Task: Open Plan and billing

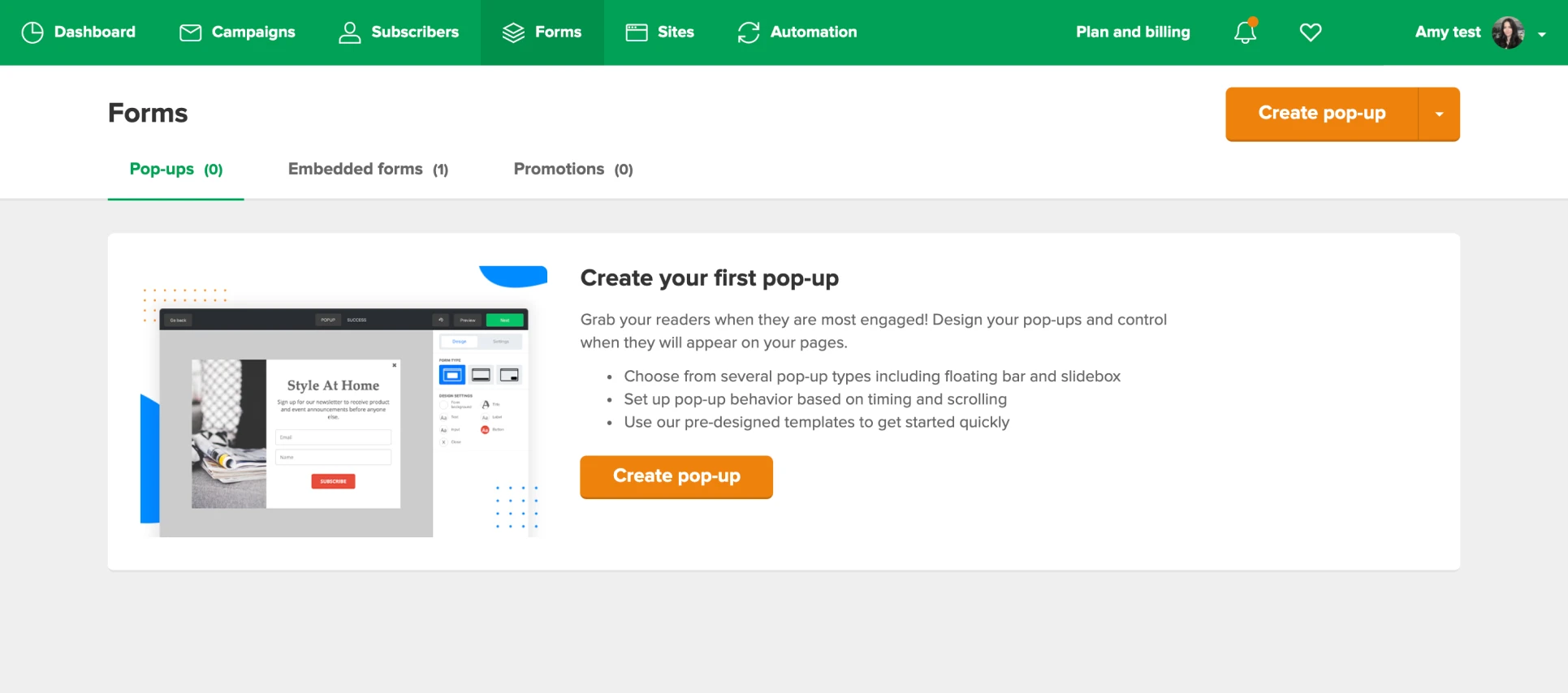Action: point(1133,32)
